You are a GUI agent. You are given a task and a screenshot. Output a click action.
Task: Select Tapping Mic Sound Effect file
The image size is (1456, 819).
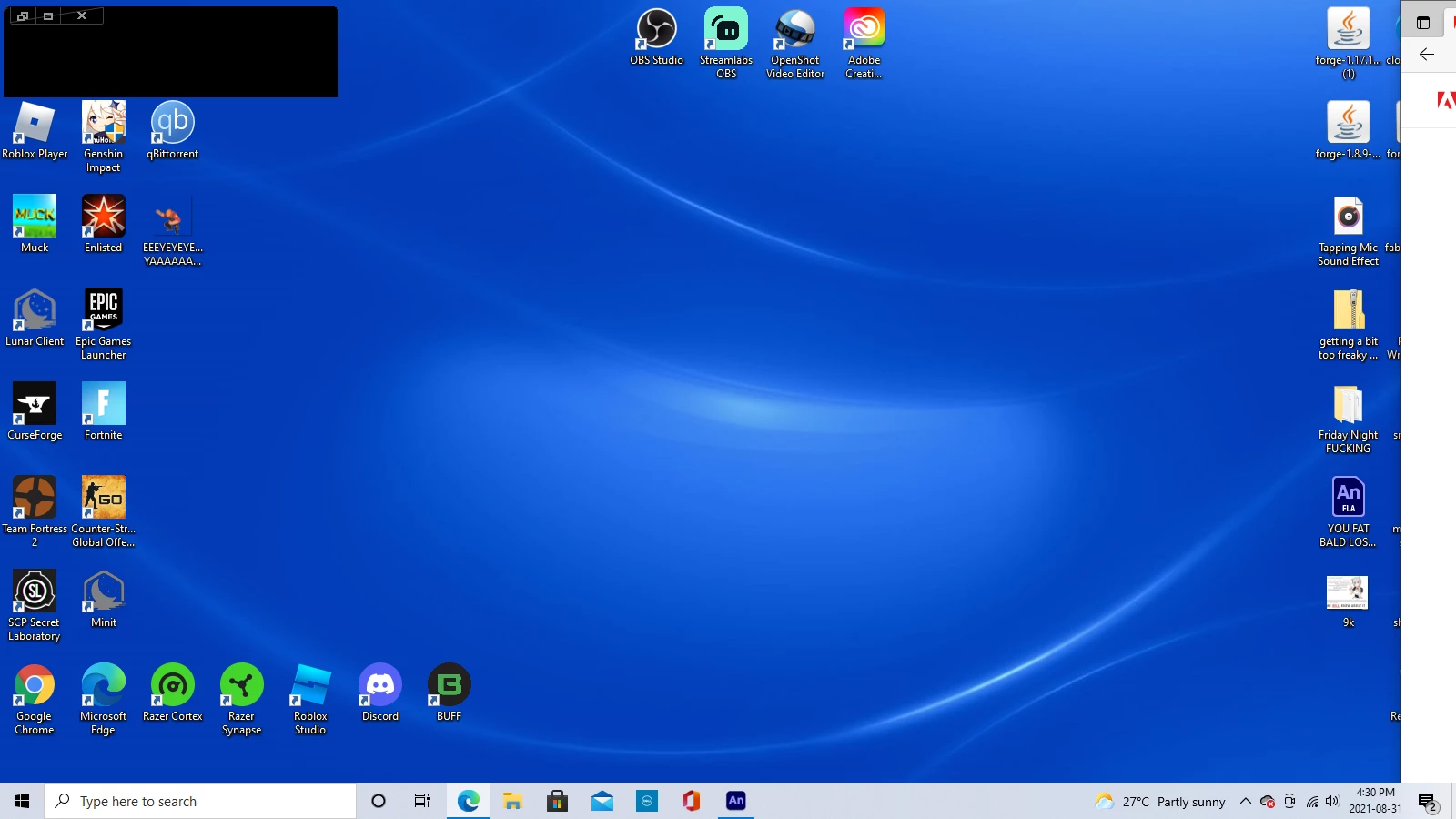pyautogui.click(x=1348, y=230)
